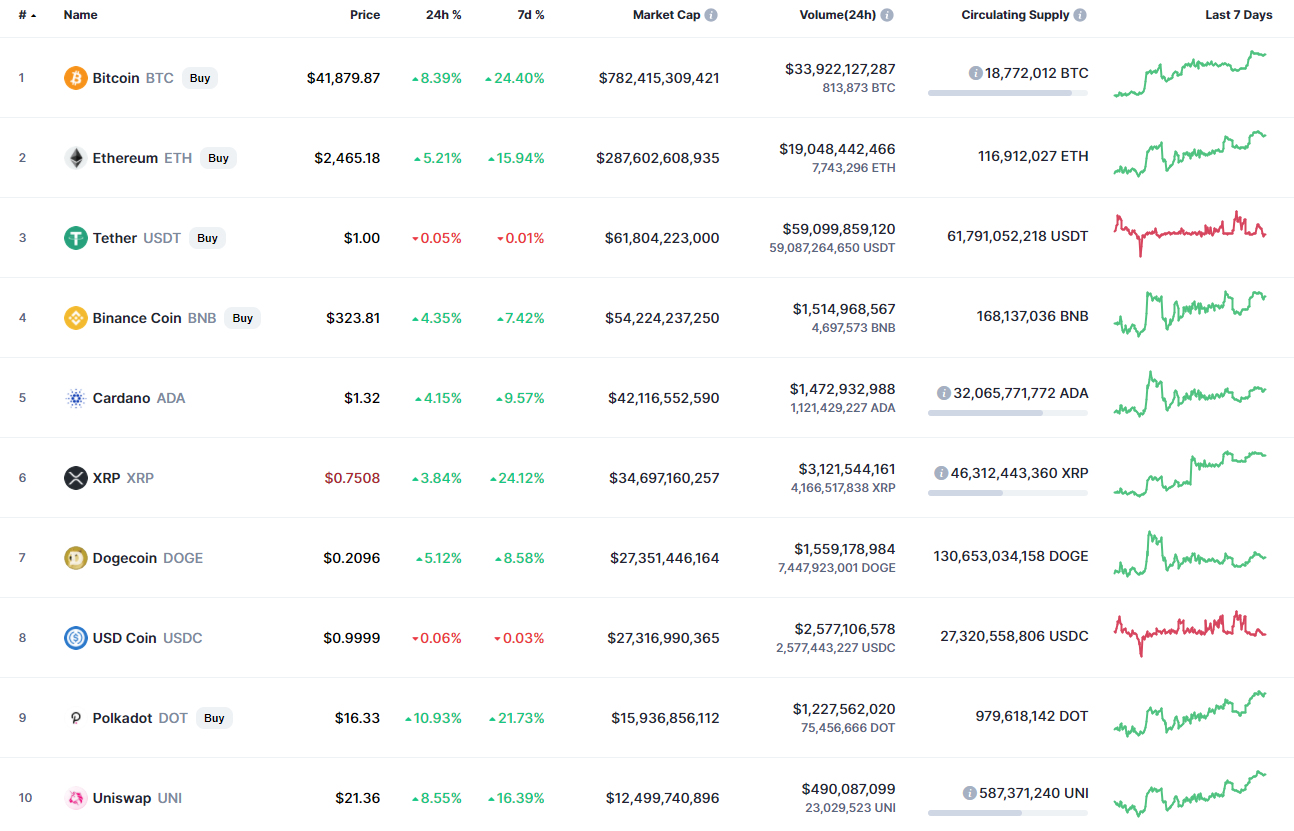Sort table by 7d % column header

pos(529,15)
